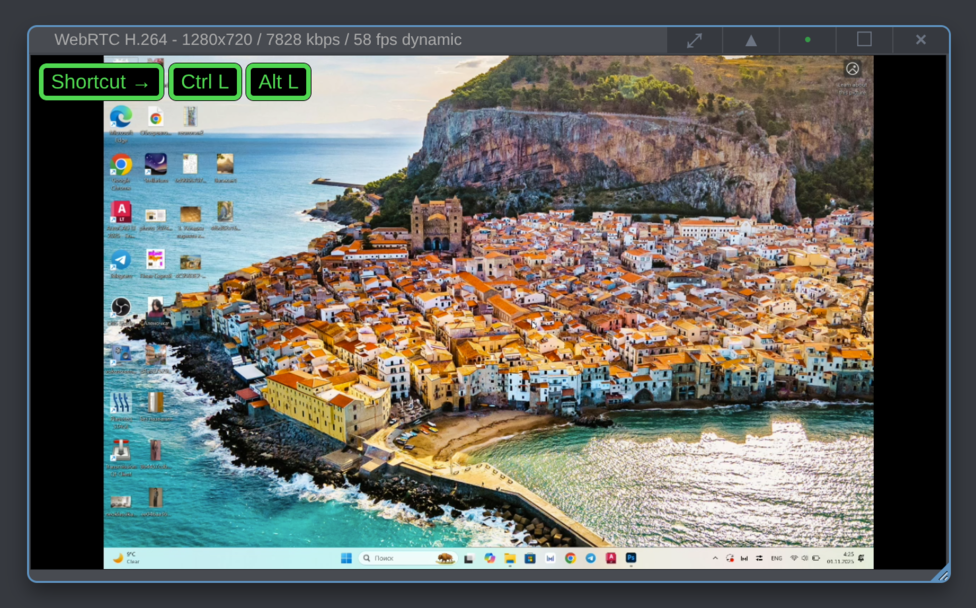The height and width of the screenshot is (608, 976).
Task: Open the weather widget in the taskbar
Action: click(x=126, y=558)
